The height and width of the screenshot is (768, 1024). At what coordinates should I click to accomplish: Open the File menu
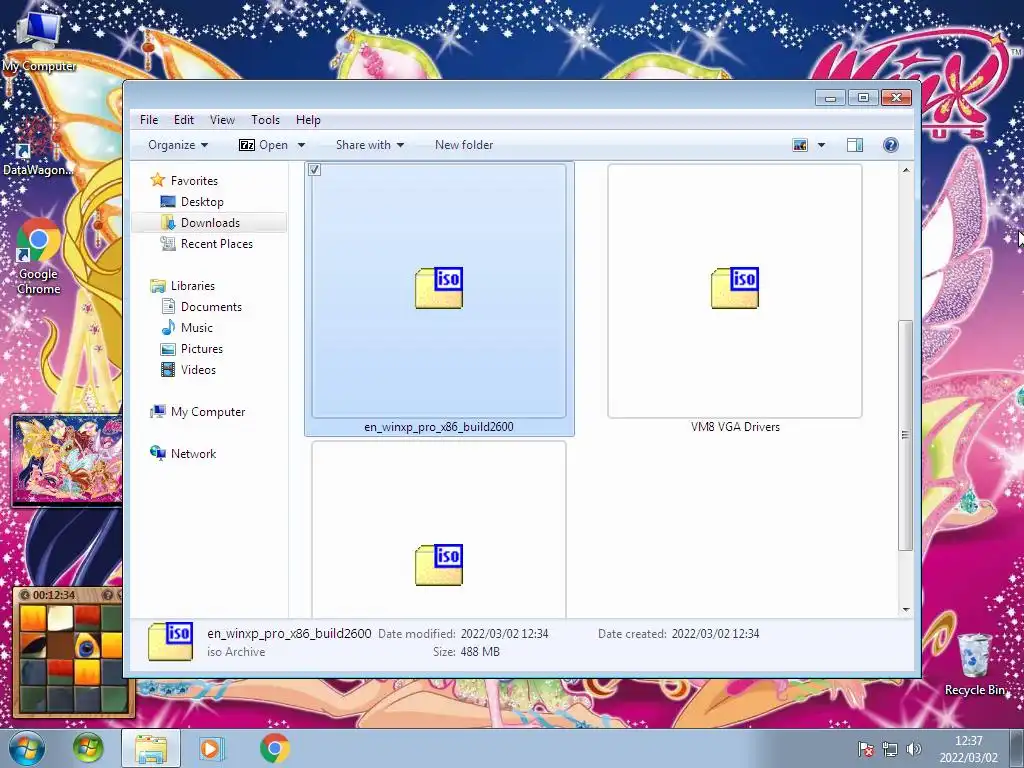(x=149, y=120)
